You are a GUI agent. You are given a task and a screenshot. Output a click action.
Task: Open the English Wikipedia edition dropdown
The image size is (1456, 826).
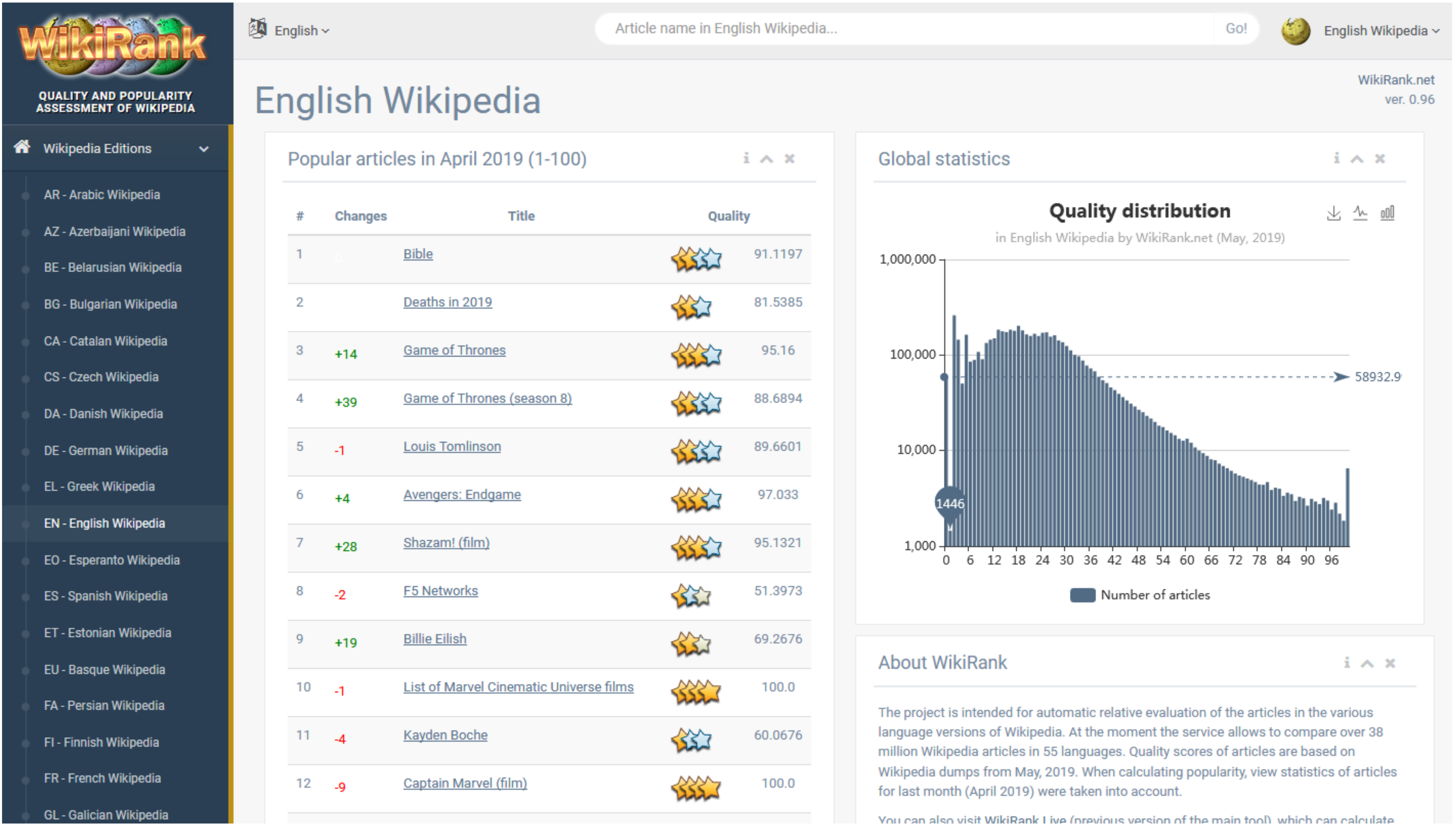coord(1375,28)
